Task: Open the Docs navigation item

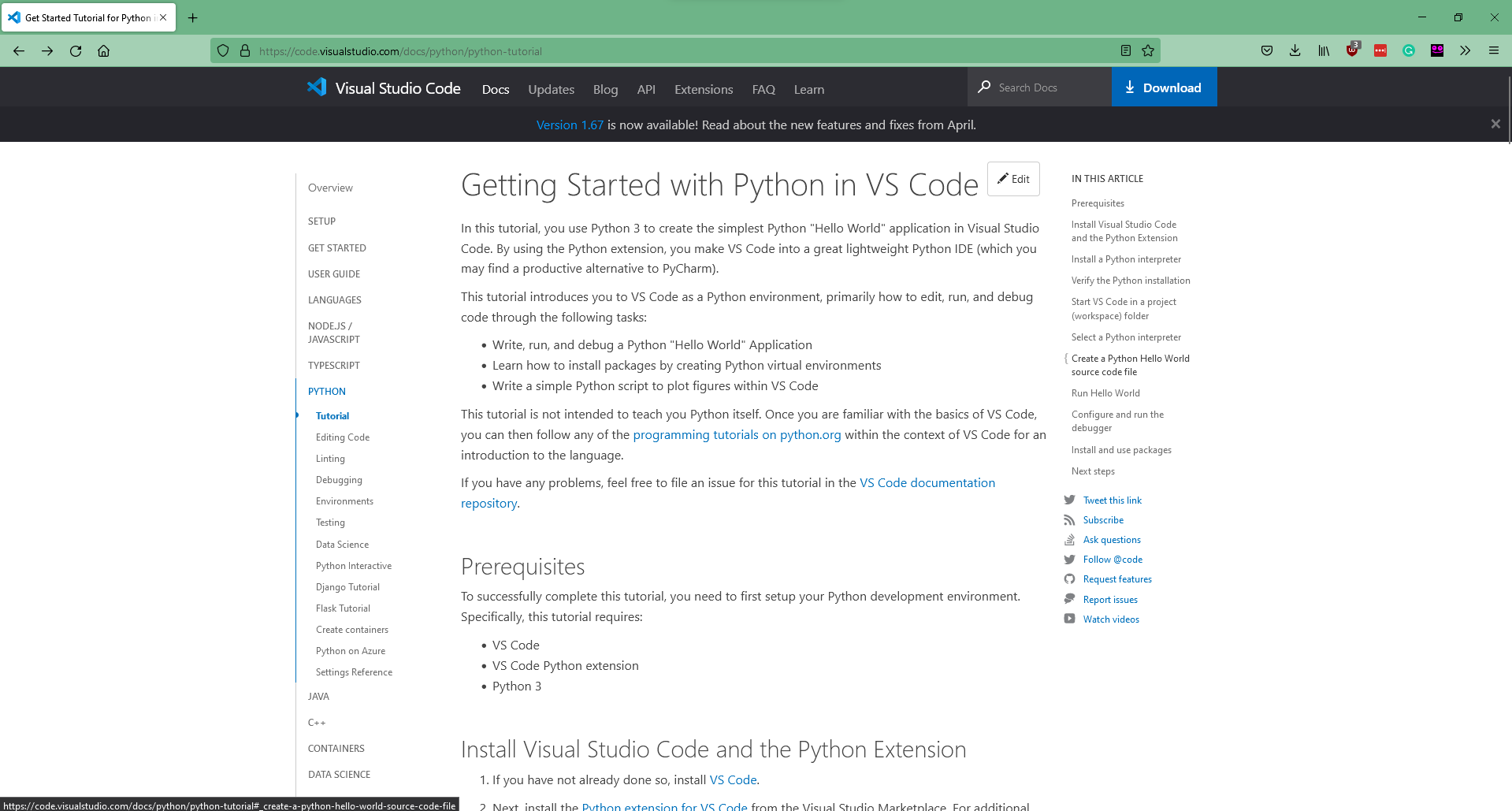Action: 496,89
